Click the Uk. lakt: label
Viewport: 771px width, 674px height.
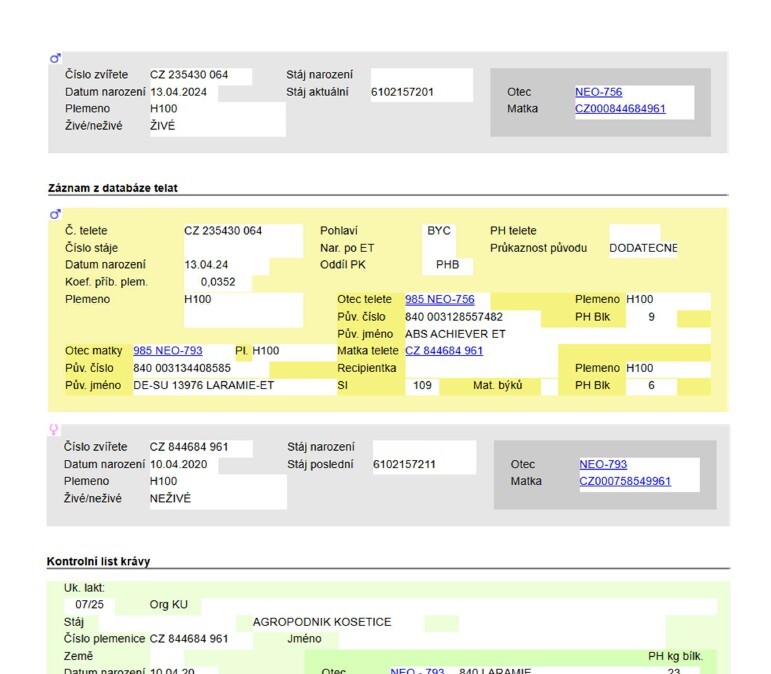tap(84, 587)
